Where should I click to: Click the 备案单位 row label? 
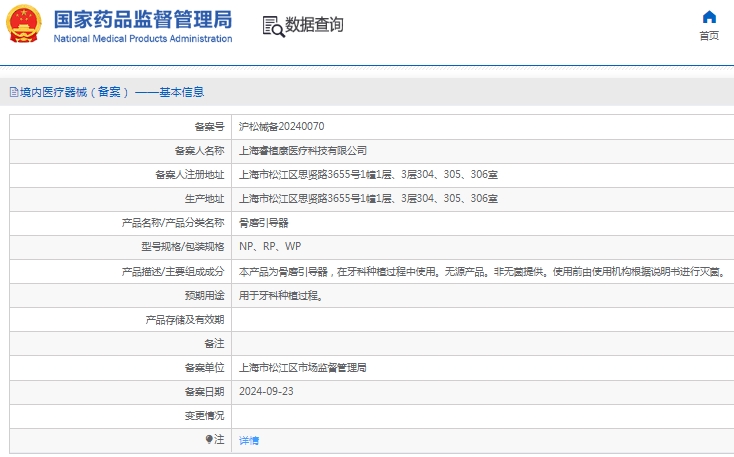click(205, 368)
